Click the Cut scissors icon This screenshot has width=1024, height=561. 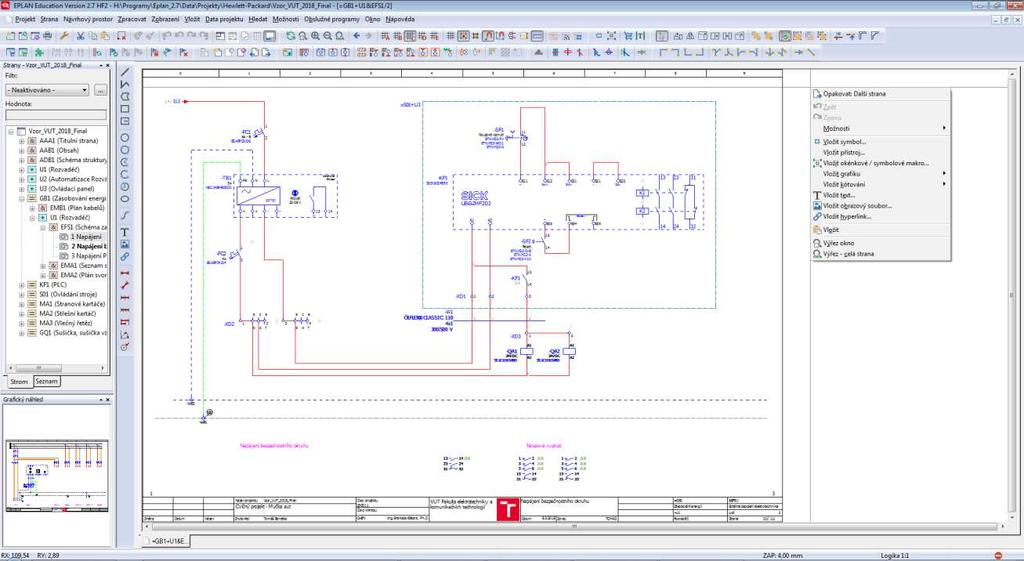tap(80, 36)
